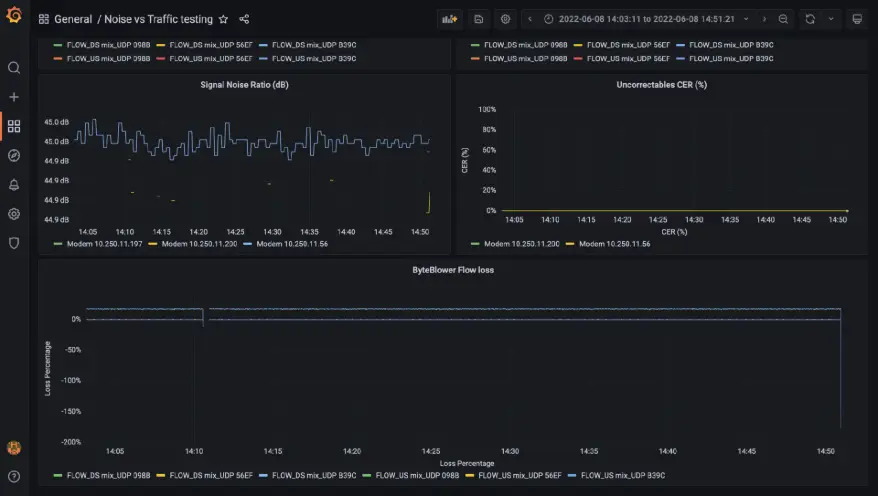Open the yellow color swatch of FLOW_US mix_UDP 56EF in ByteBlower legend
The height and width of the screenshot is (496, 878).
(x=470, y=475)
